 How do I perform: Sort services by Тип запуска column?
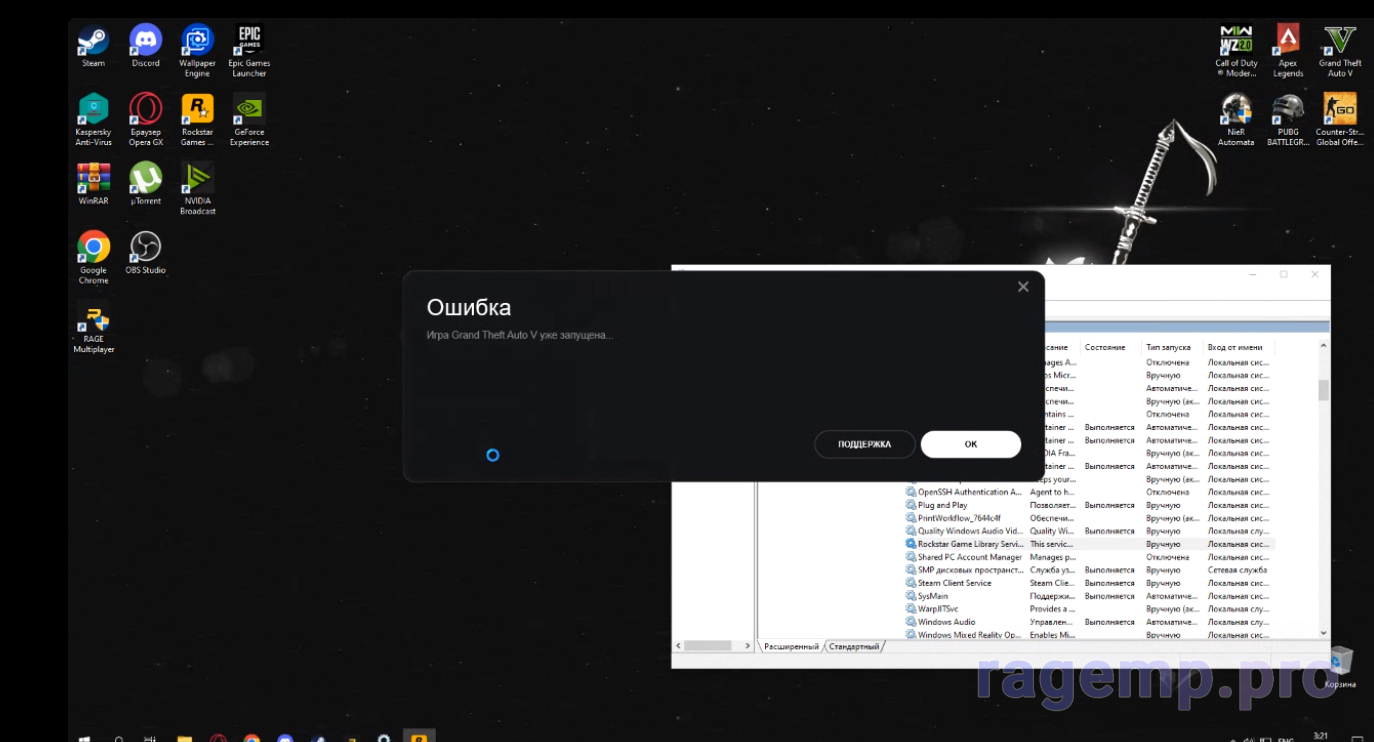click(1168, 347)
